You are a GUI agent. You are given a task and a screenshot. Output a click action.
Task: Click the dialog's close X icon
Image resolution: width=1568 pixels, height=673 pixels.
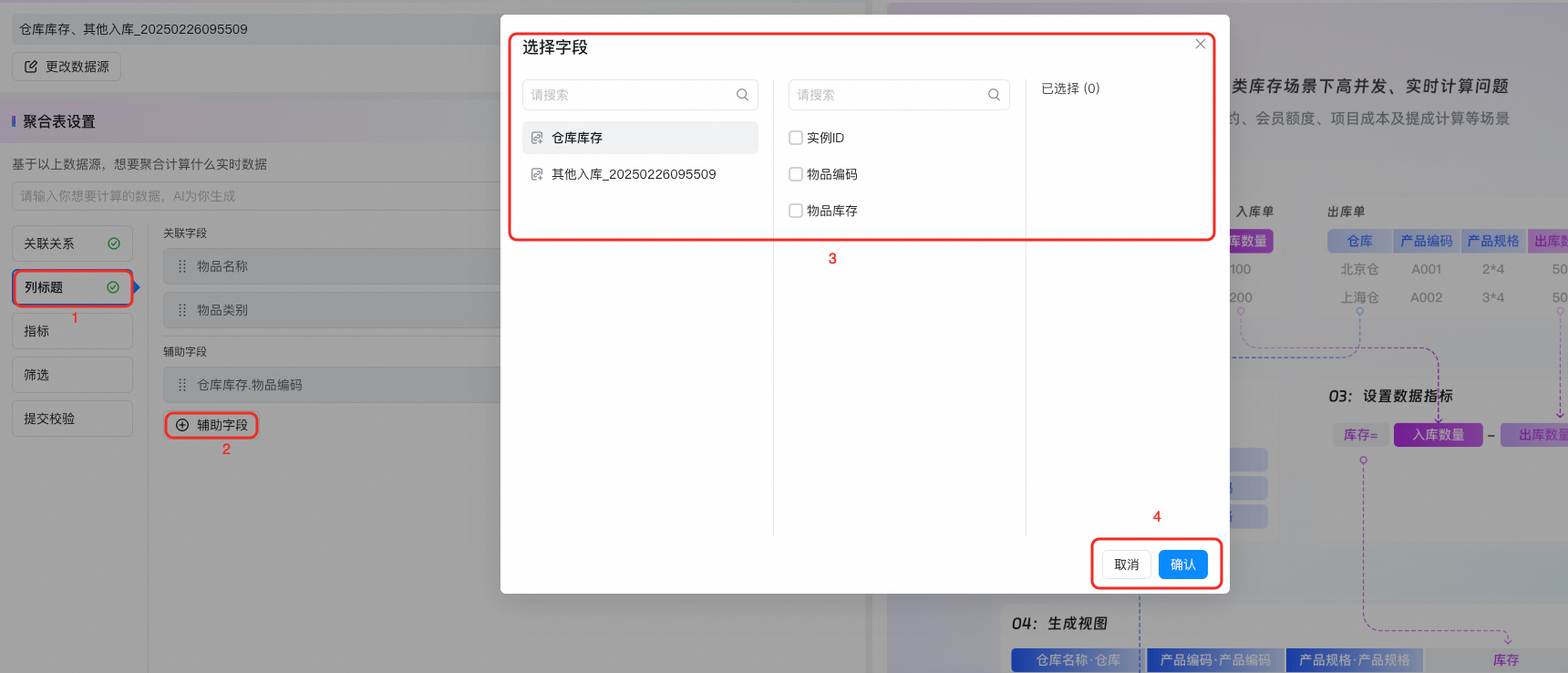click(1201, 44)
